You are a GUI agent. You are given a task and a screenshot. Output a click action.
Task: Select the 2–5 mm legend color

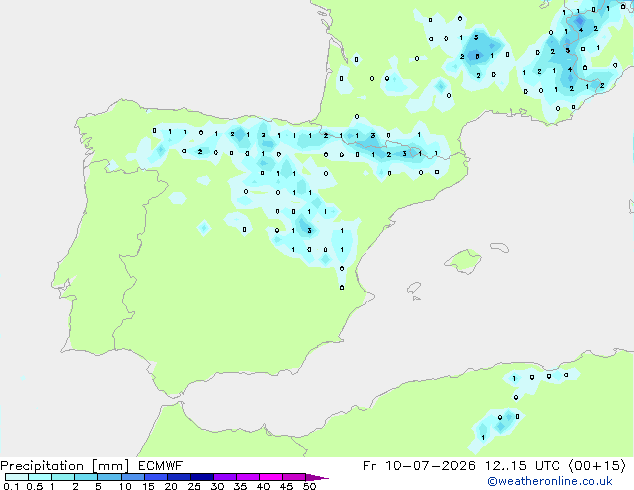[x=86, y=477]
